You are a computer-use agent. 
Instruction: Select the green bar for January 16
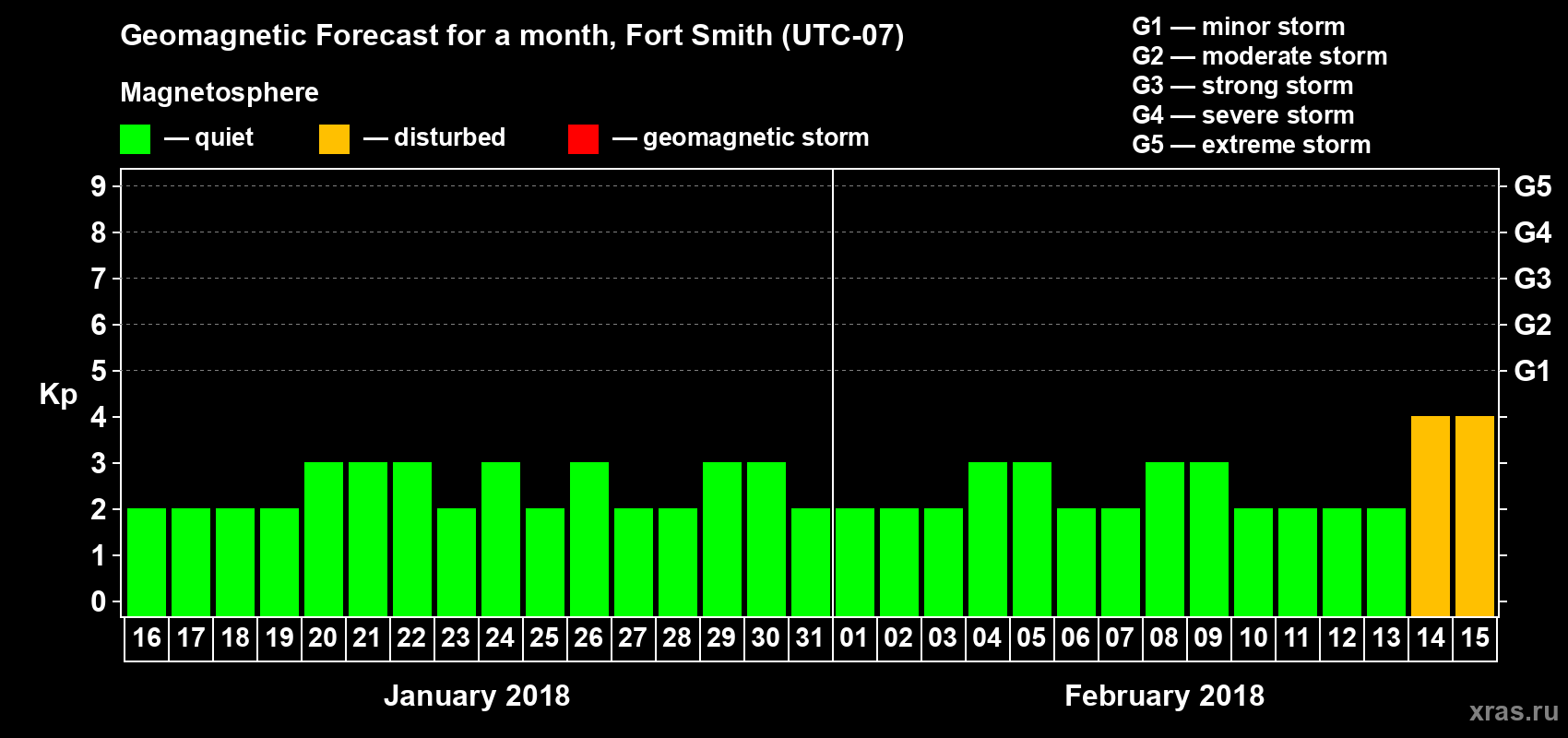(x=147, y=562)
